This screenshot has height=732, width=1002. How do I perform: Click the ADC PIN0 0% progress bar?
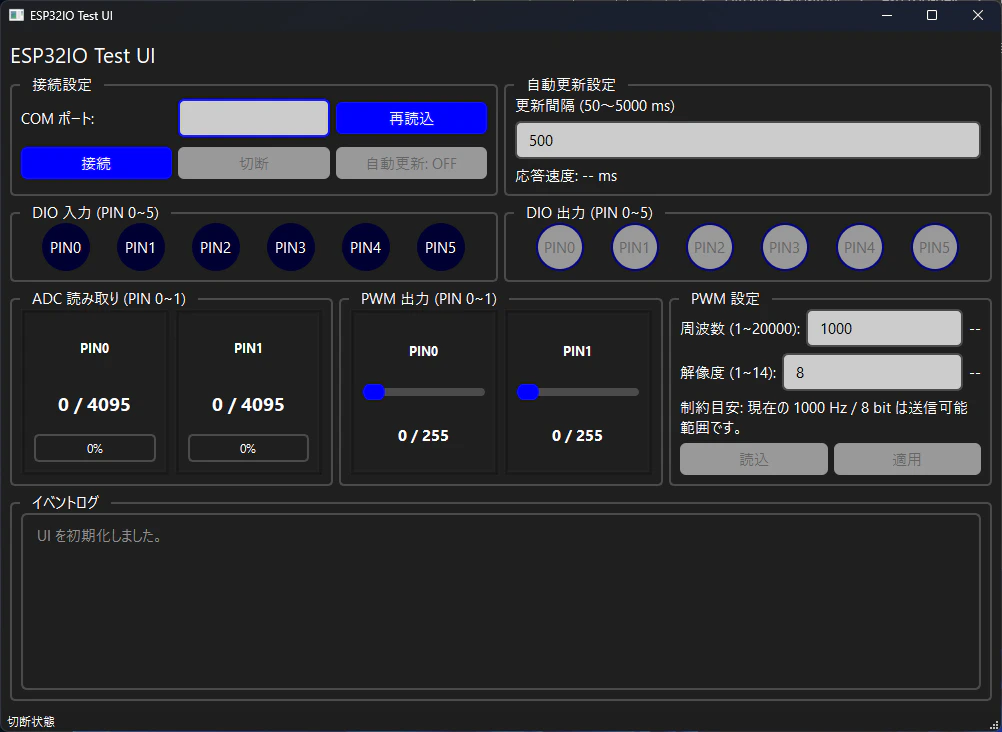point(95,448)
